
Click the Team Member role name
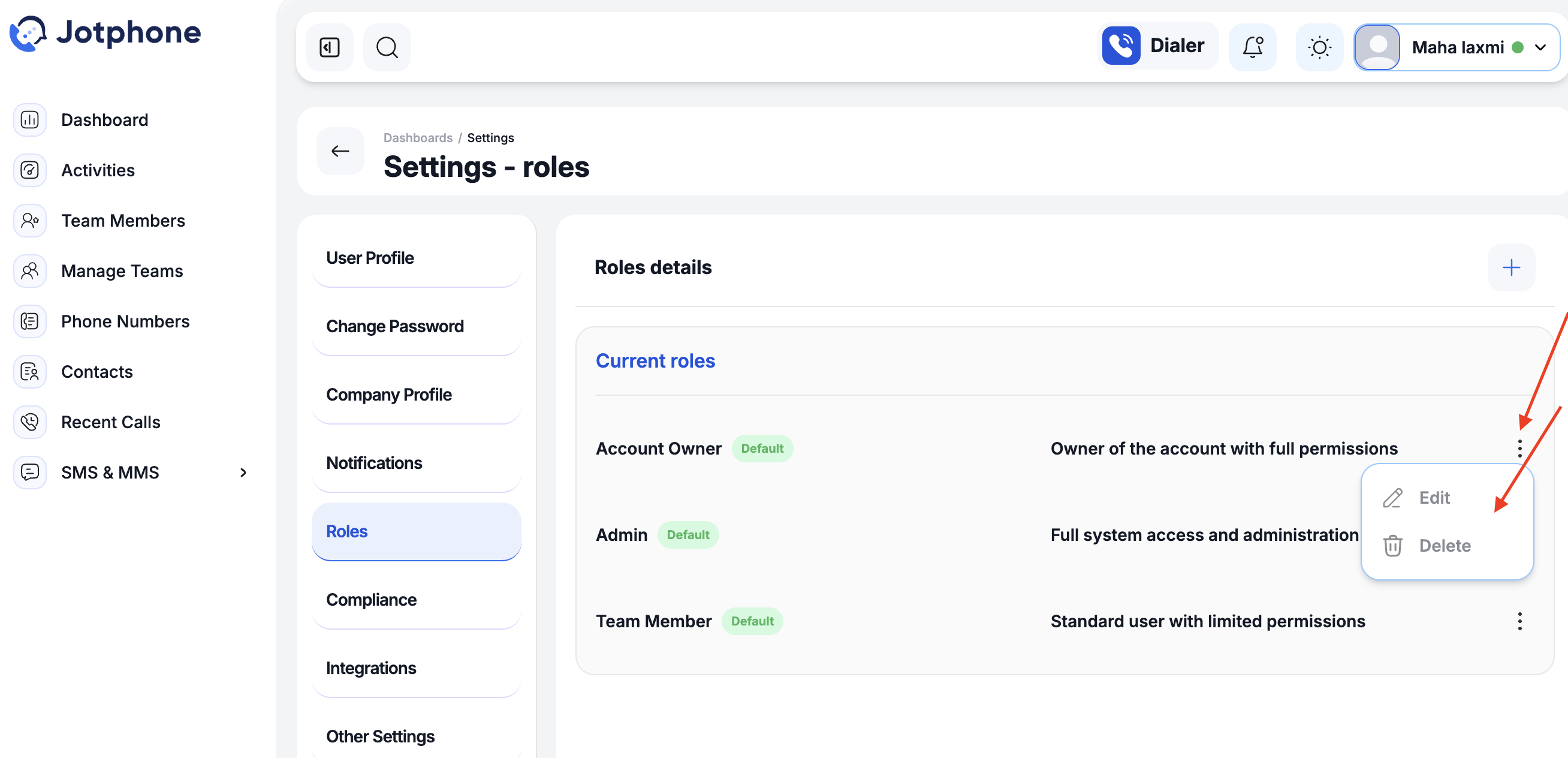pos(654,622)
